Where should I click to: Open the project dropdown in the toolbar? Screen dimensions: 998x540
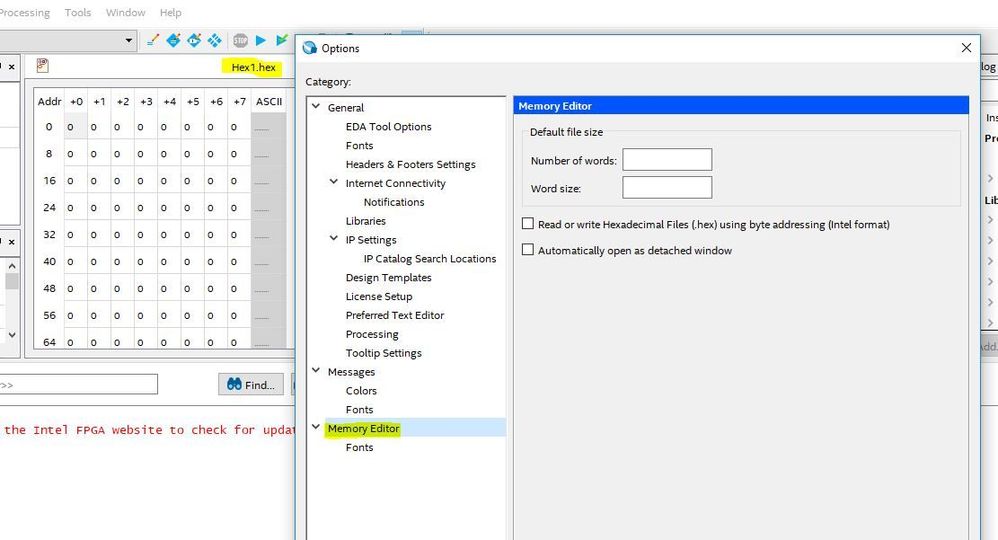coord(129,40)
